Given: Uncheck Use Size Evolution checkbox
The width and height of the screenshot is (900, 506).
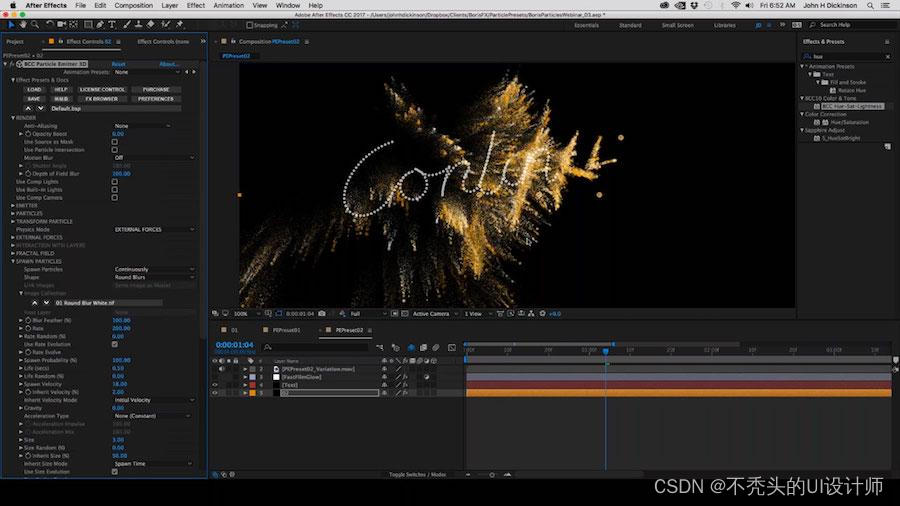Looking at the screenshot, I should click(x=115, y=472).
